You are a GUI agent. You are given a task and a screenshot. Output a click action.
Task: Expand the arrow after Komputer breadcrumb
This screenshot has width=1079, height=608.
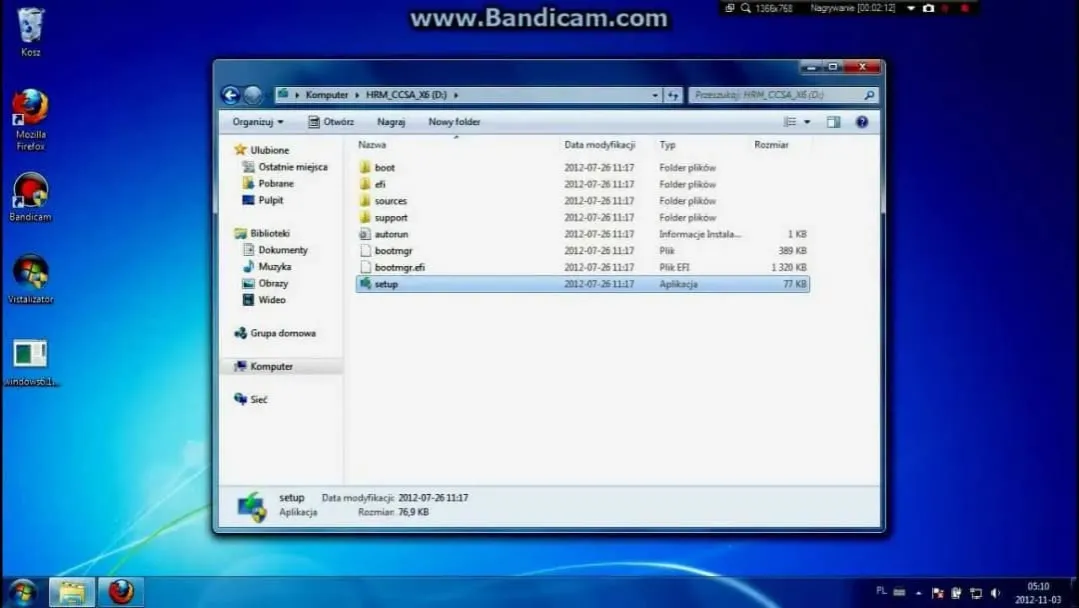(357, 95)
